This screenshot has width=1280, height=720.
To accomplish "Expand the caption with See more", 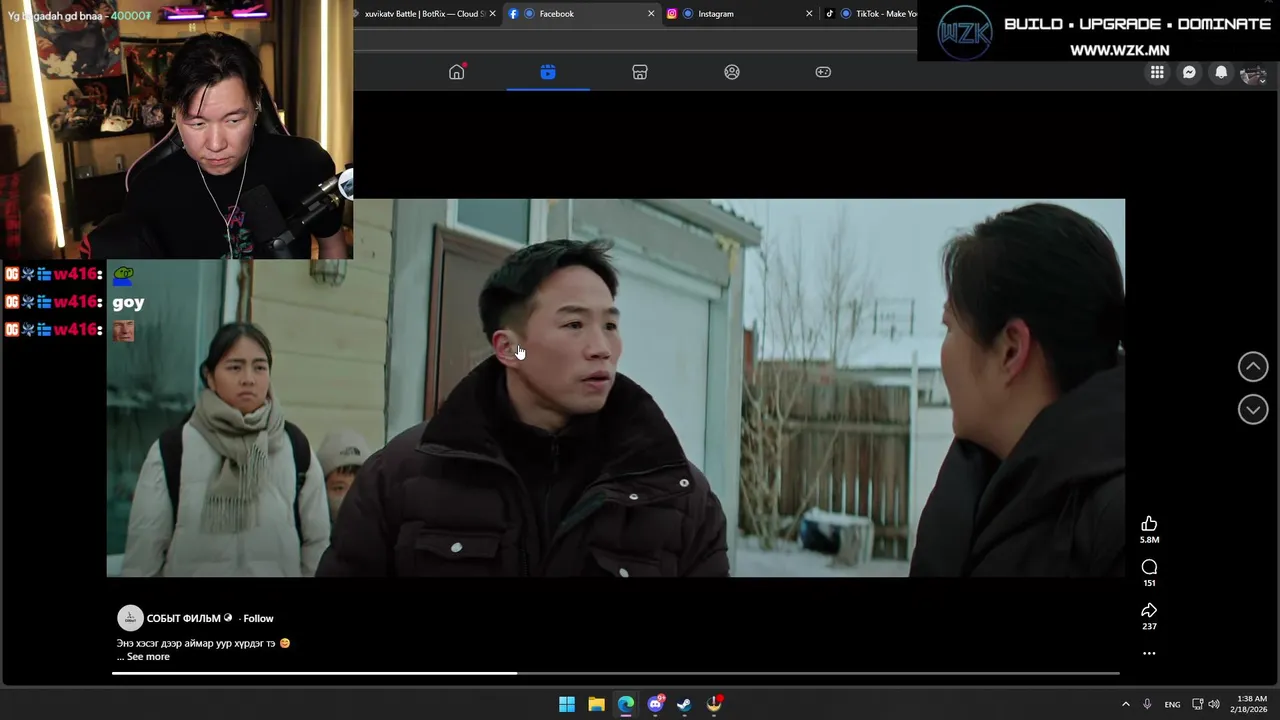I will [x=148, y=657].
